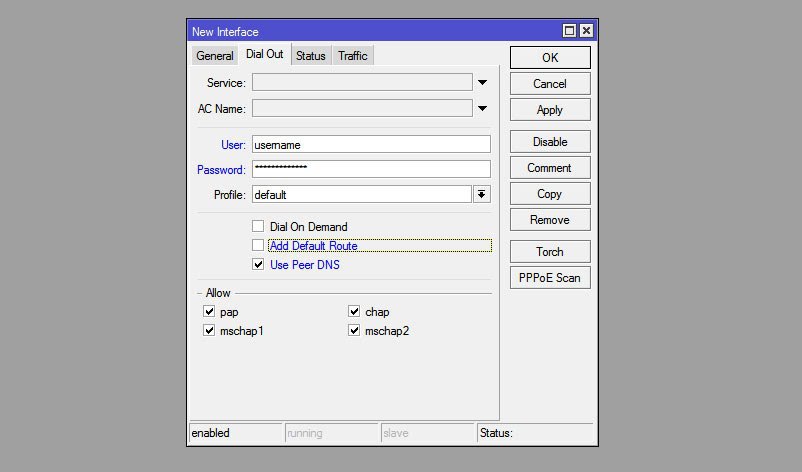802x472 pixels.
Task: Apply the interface settings
Action: [550, 110]
